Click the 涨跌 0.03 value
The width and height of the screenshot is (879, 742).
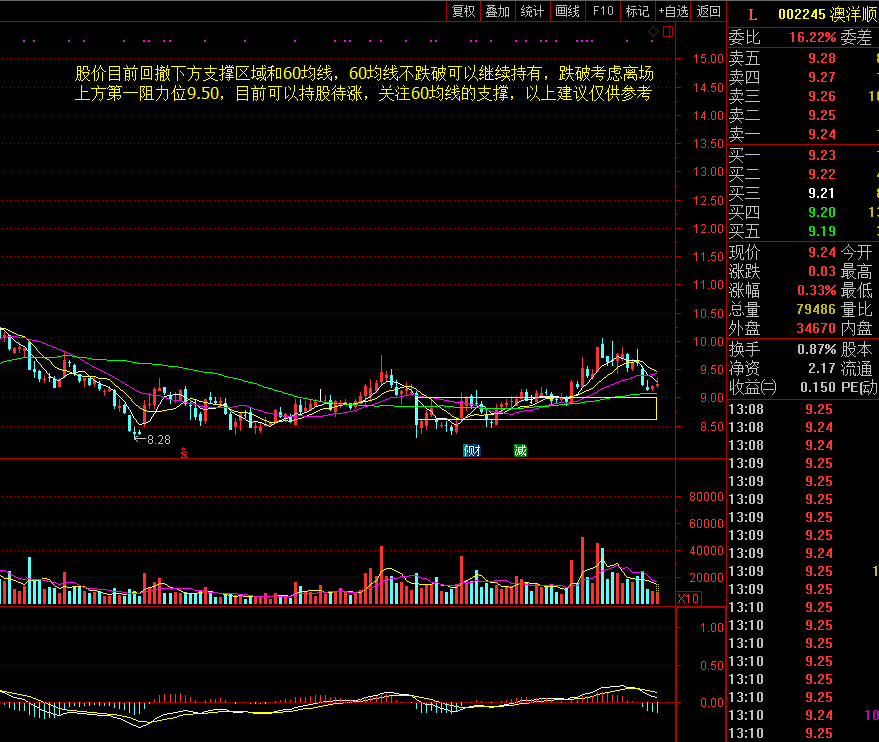tap(822, 272)
